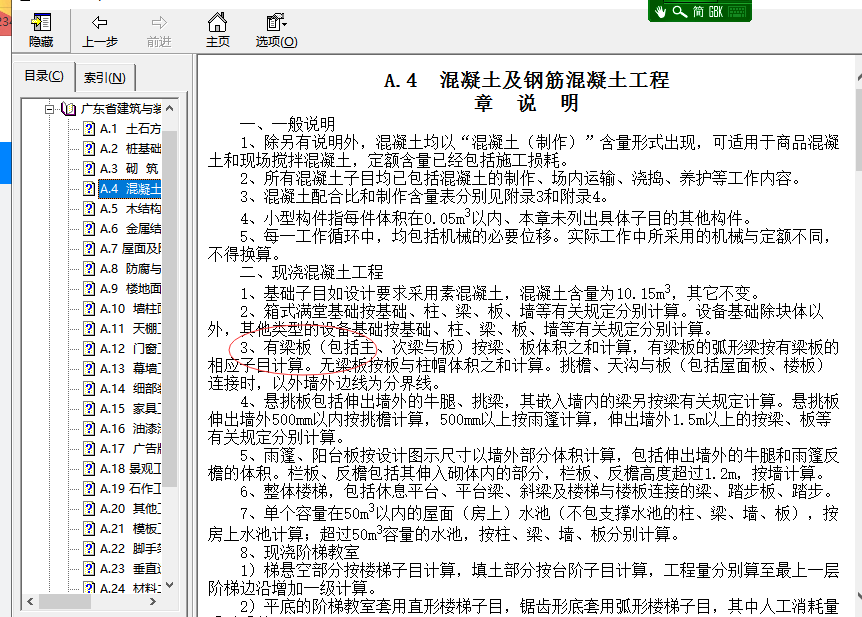Open topic A.16 油漆

pyautogui.click(x=130, y=428)
